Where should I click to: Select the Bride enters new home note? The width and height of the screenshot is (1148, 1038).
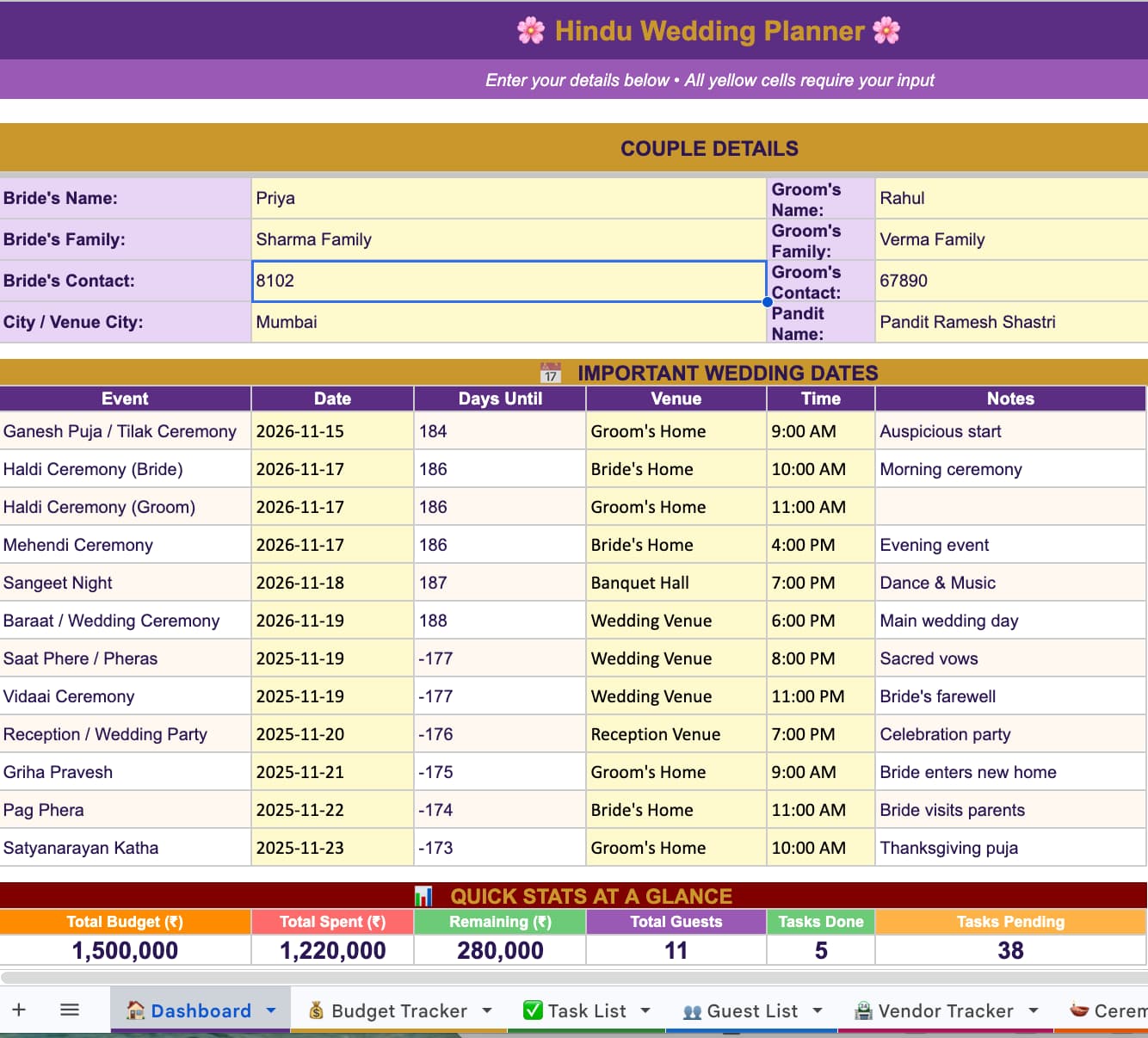1011,772
